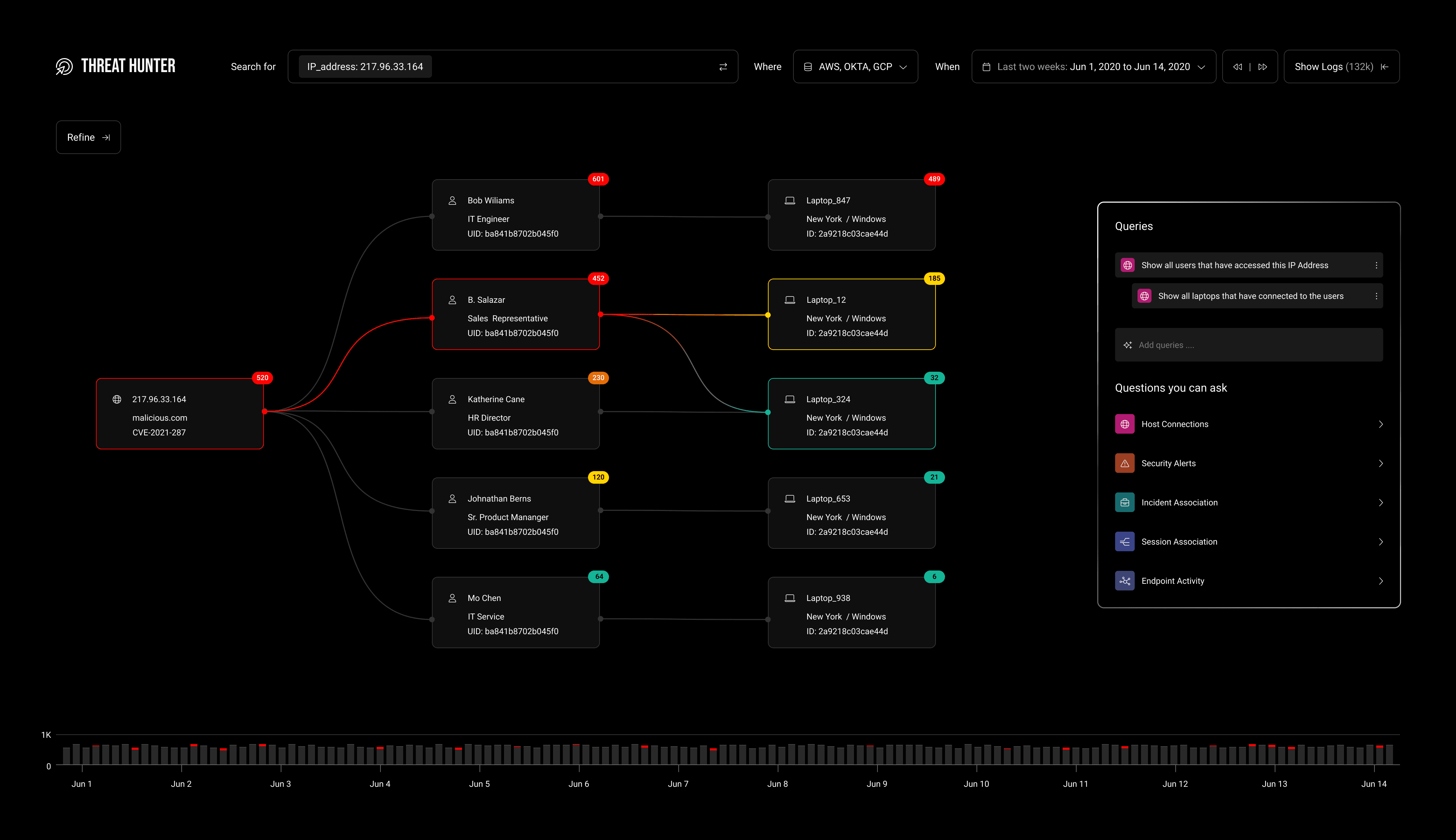
Task: Click the Threat Hunter logo icon
Action: coord(64,66)
